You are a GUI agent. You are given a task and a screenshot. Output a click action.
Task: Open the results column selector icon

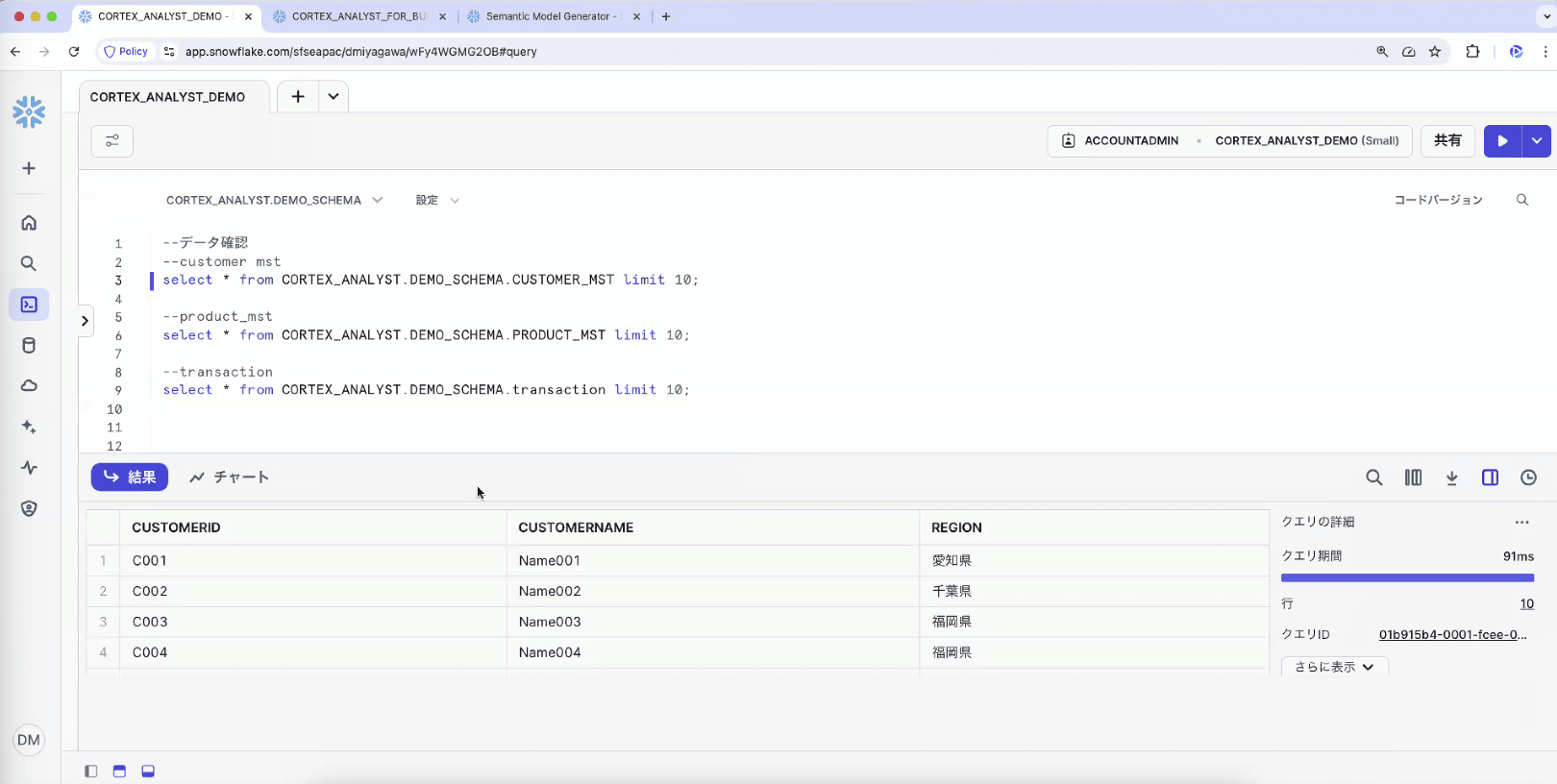point(1413,478)
